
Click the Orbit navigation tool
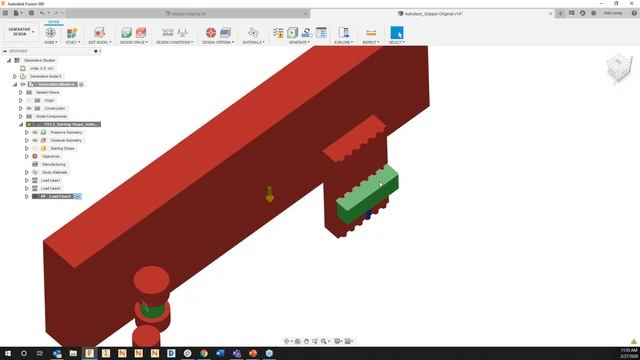pyautogui.click(x=287, y=341)
